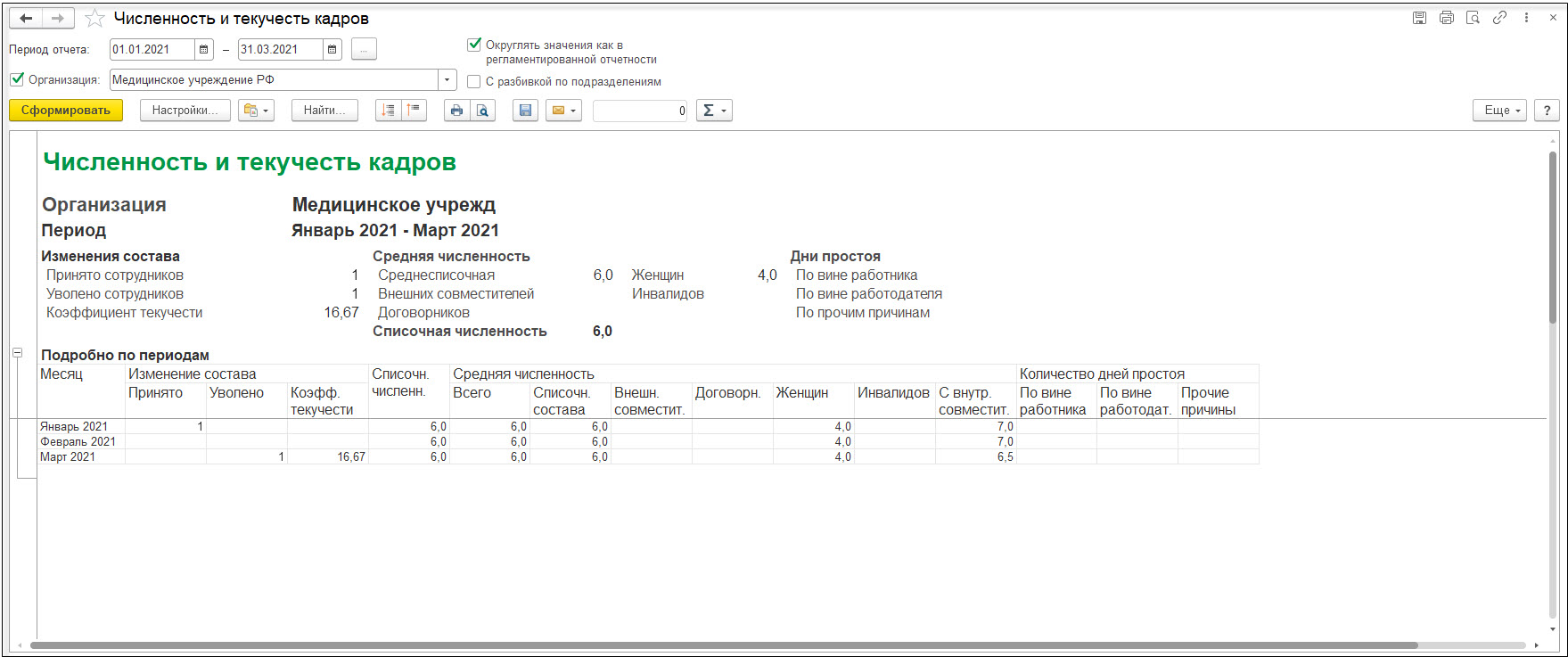Click the green report title heading
The image size is (1568, 657).
[x=250, y=162]
